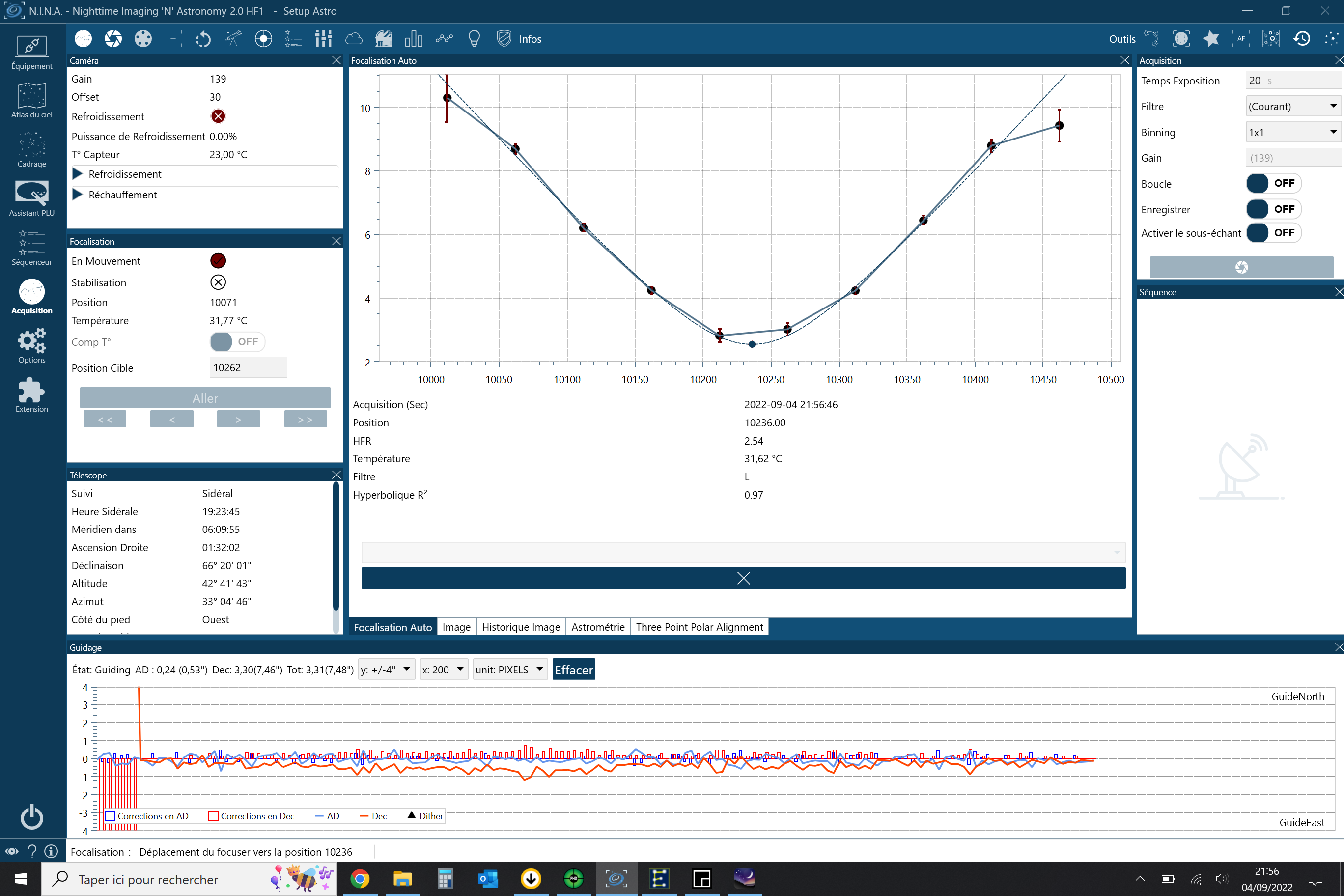This screenshot has width=1344, height=896.
Task: Click the Effacer button in Guidage
Action: point(573,670)
